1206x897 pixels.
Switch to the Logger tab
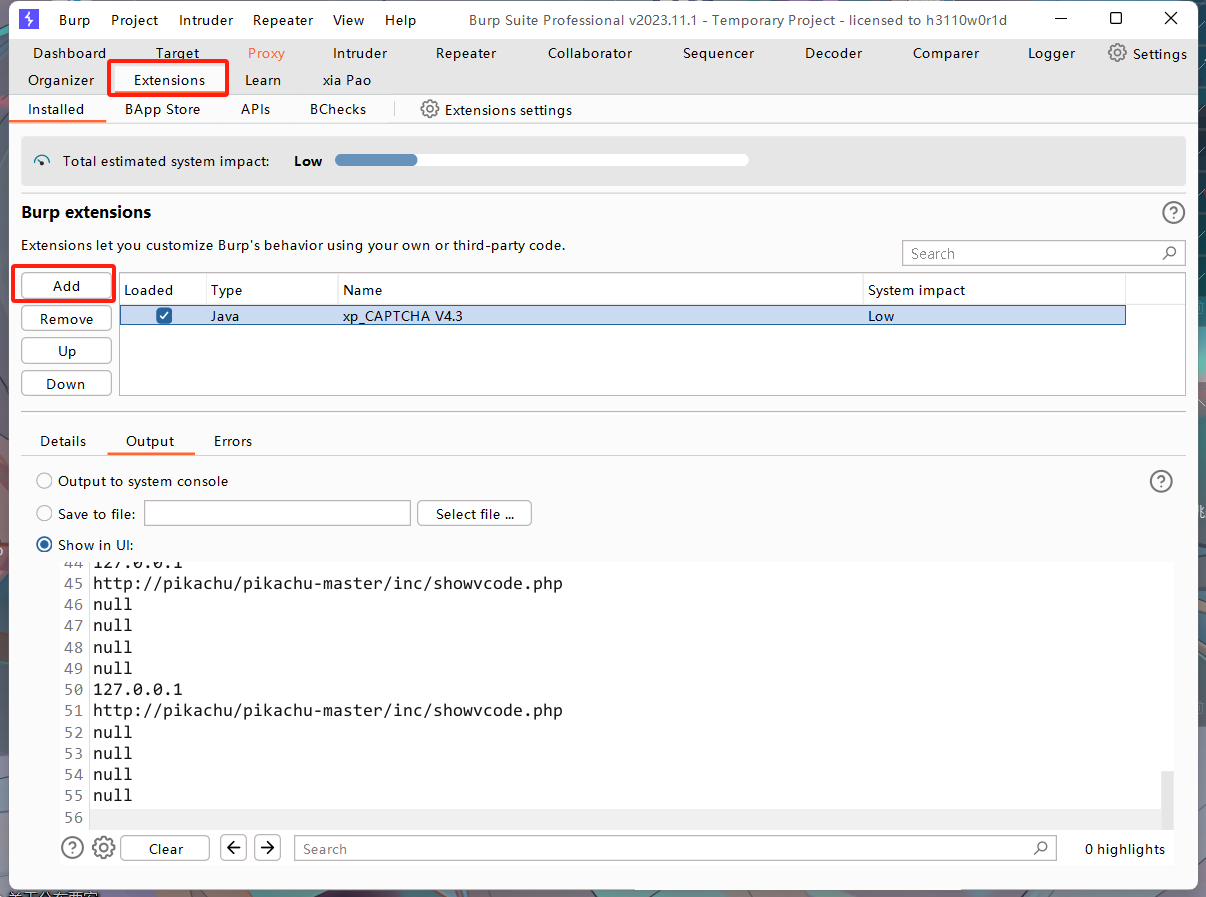tap(1052, 53)
